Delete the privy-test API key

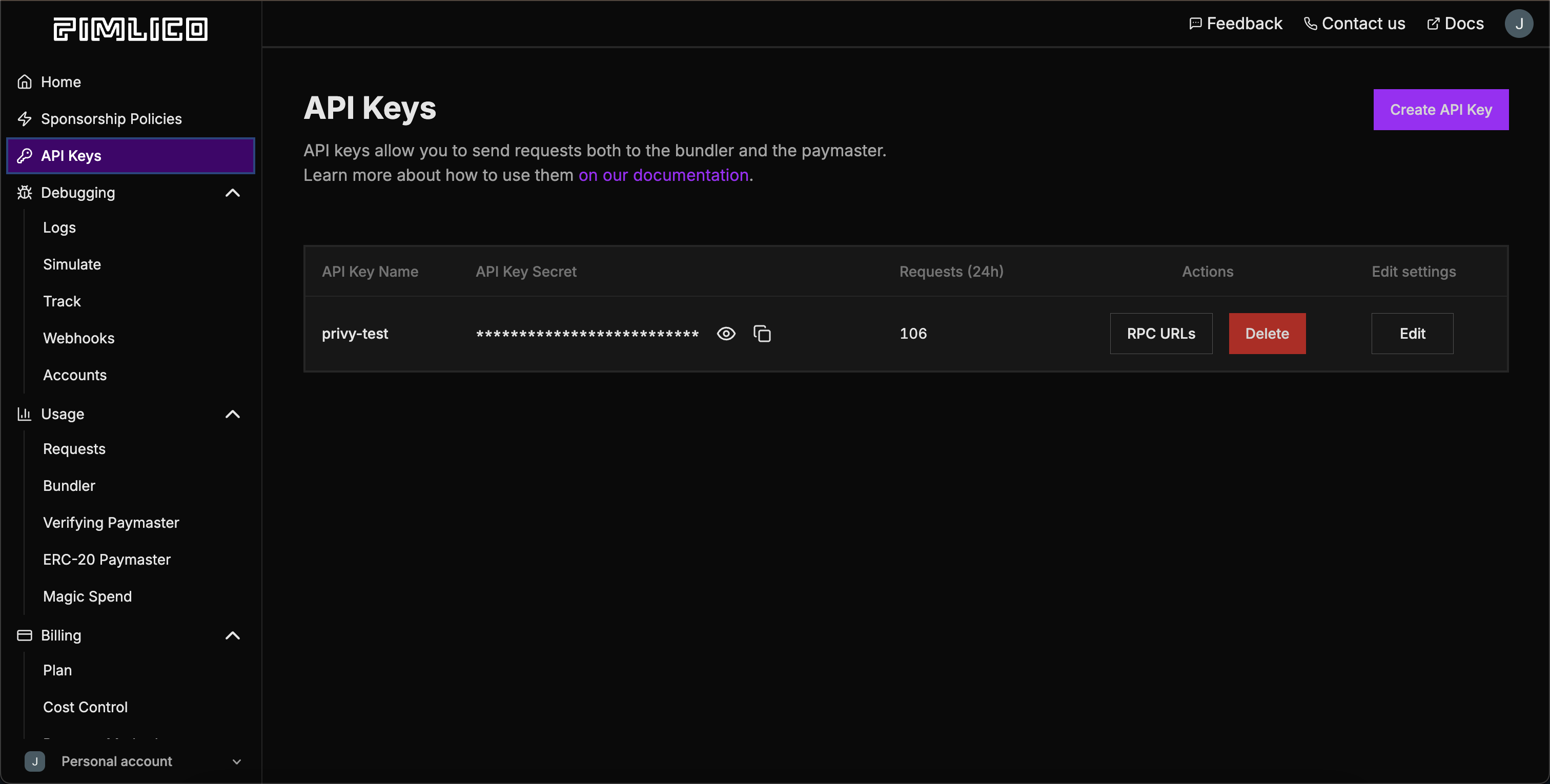click(1267, 334)
